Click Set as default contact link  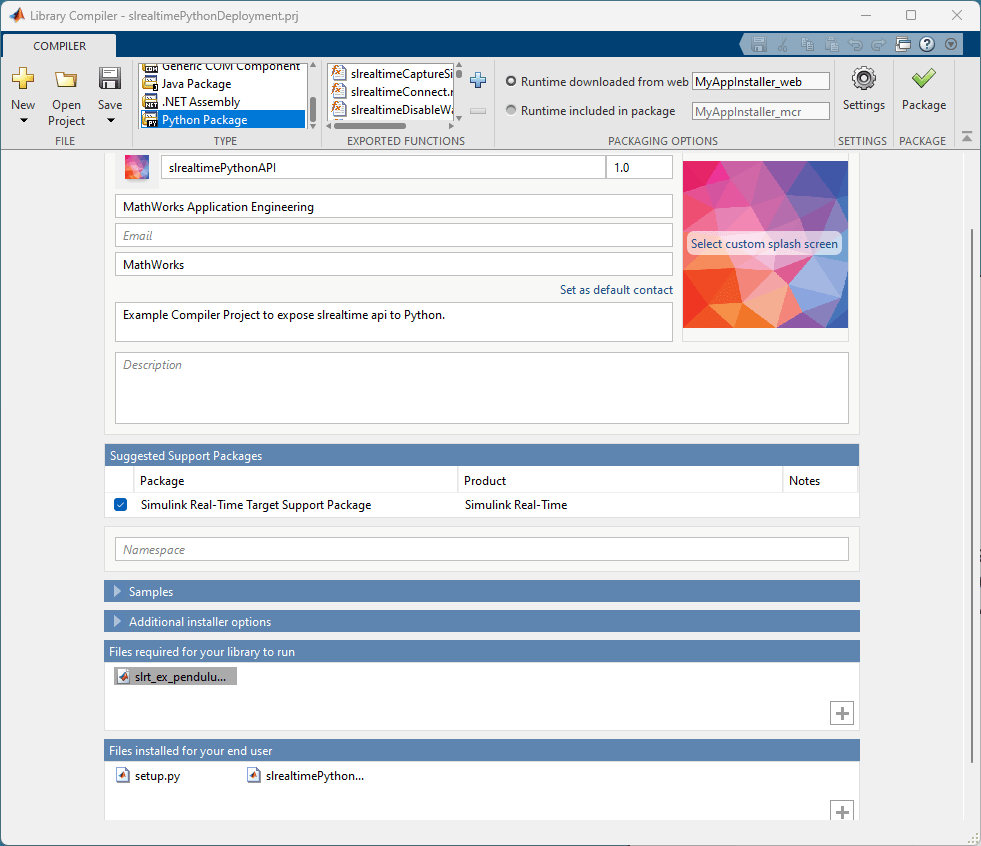pos(616,290)
